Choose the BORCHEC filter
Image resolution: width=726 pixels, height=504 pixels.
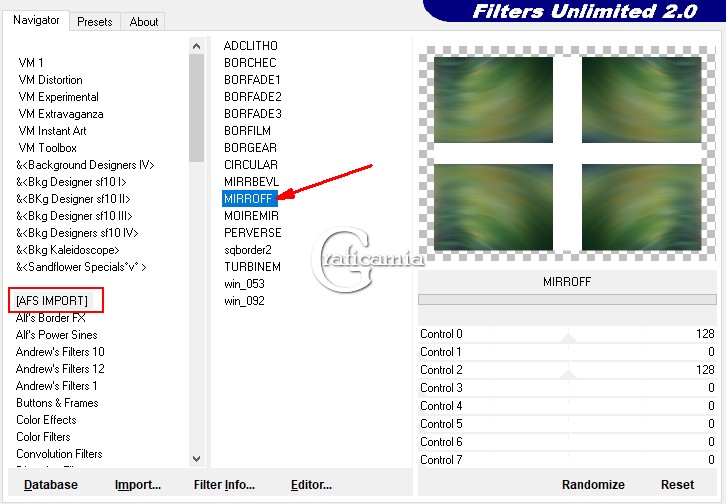250,63
